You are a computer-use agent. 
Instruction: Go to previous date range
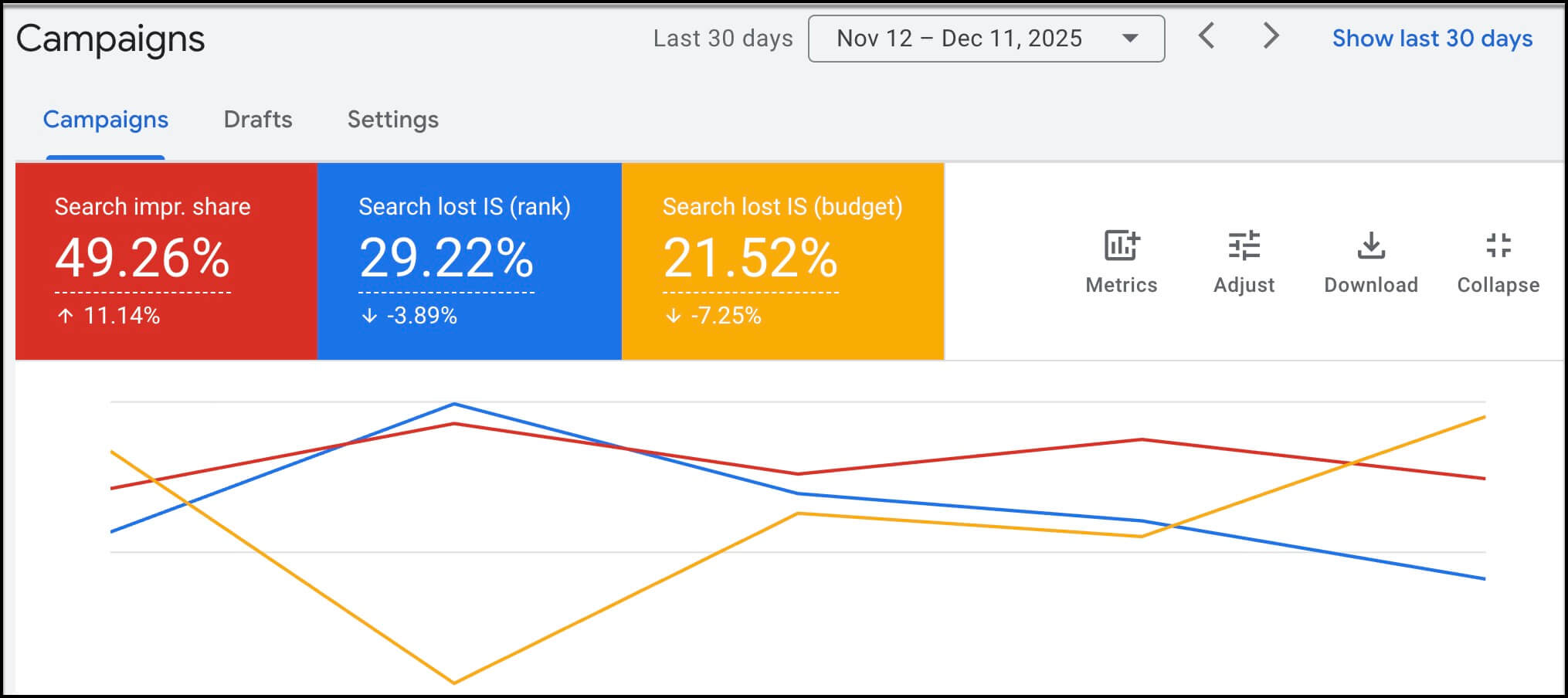click(1207, 36)
